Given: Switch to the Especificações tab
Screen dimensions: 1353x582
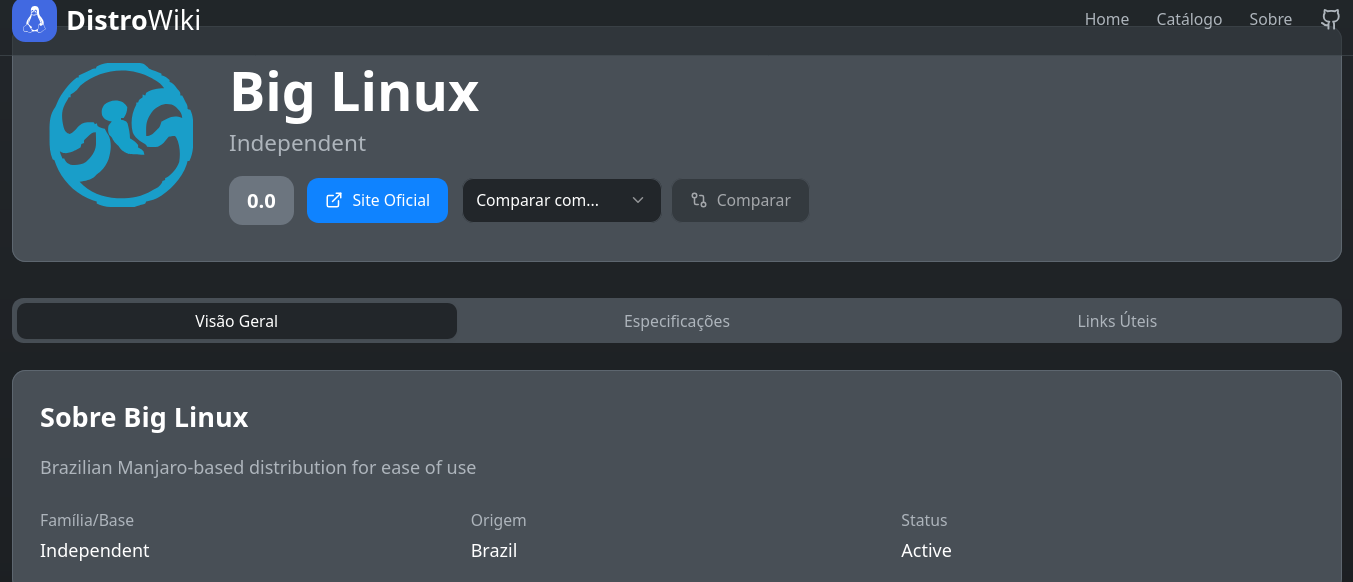Looking at the screenshot, I should pos(677,321).
